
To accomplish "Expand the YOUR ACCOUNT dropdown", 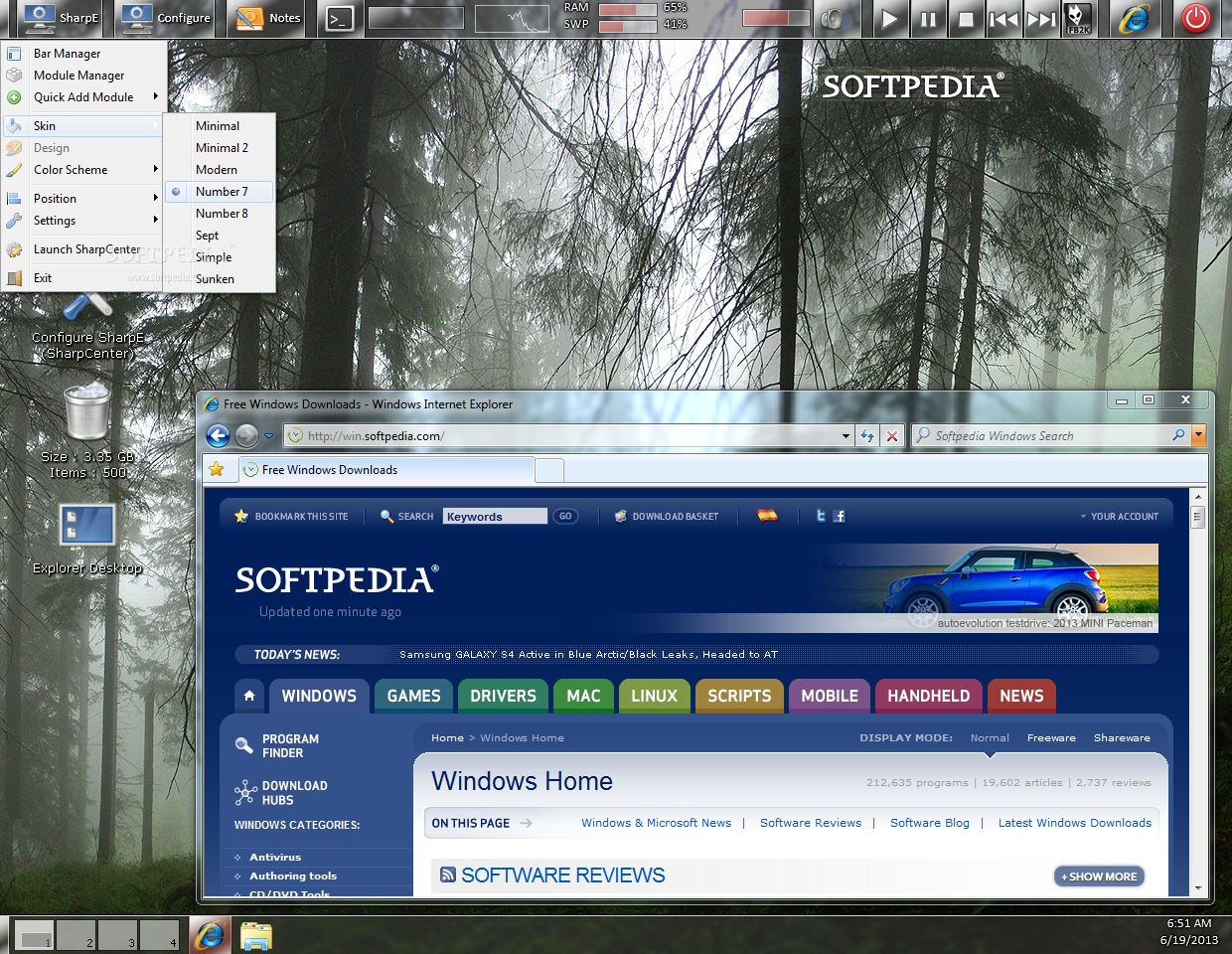I will click(x=1119, y=517).
